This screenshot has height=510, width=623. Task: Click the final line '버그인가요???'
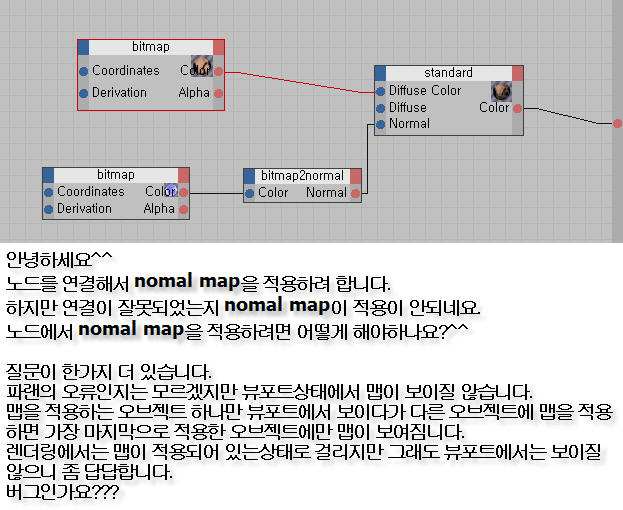[x=62, y=492]
